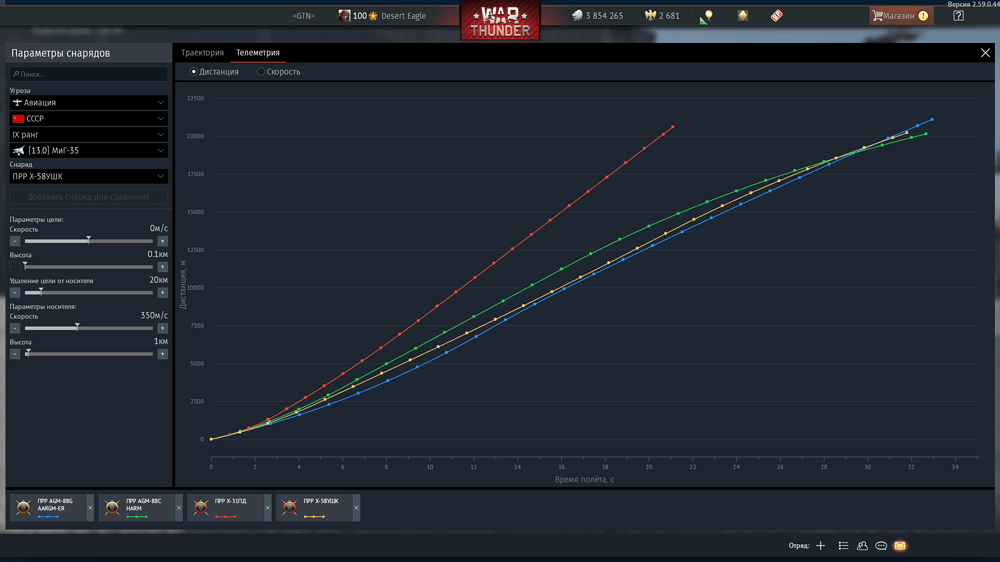Image resolution: width=1000 pixels, height=562 pixels.
Task: Click the player avatar icon
Action: coord(344,15)
